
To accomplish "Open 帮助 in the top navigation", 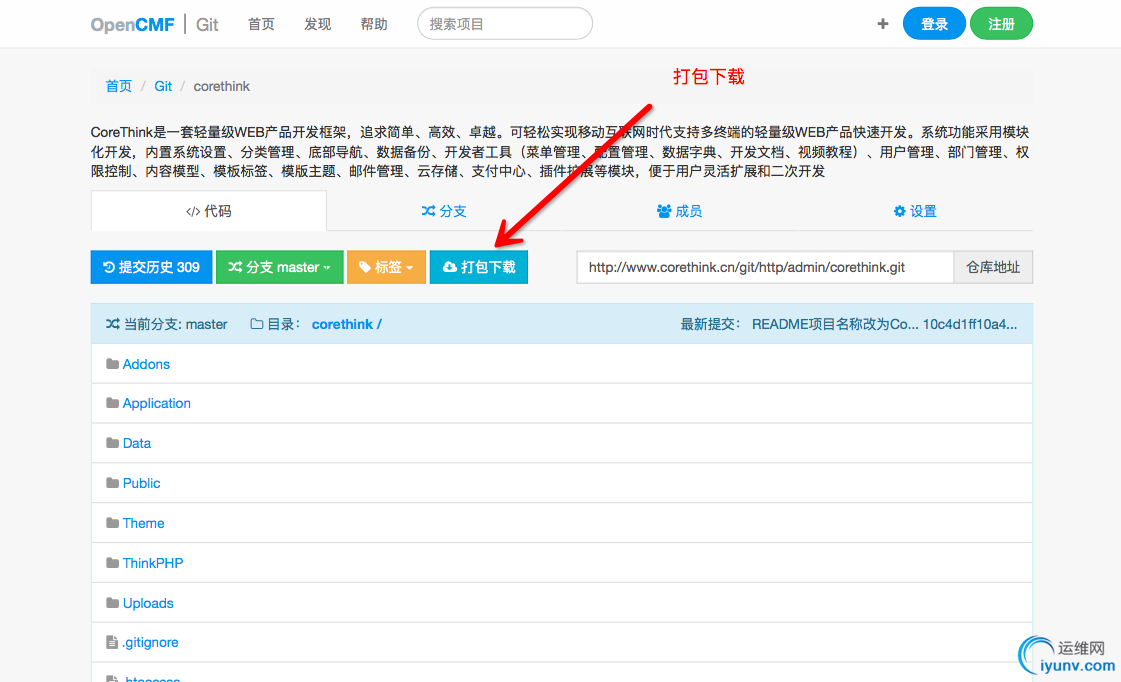I will (374, 24).
